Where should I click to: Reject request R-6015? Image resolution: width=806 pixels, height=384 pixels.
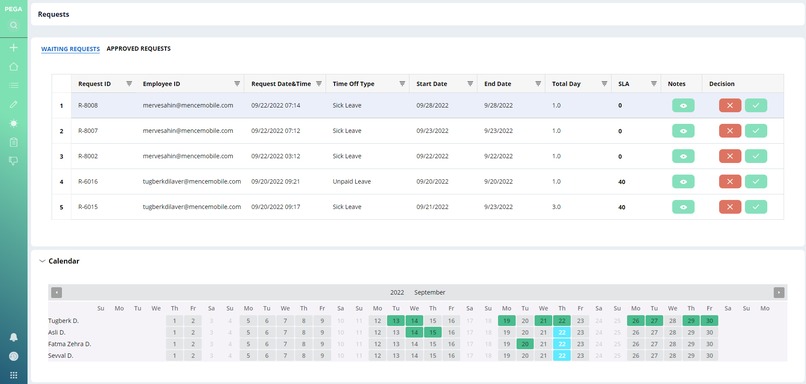click(x=730, y=207)
